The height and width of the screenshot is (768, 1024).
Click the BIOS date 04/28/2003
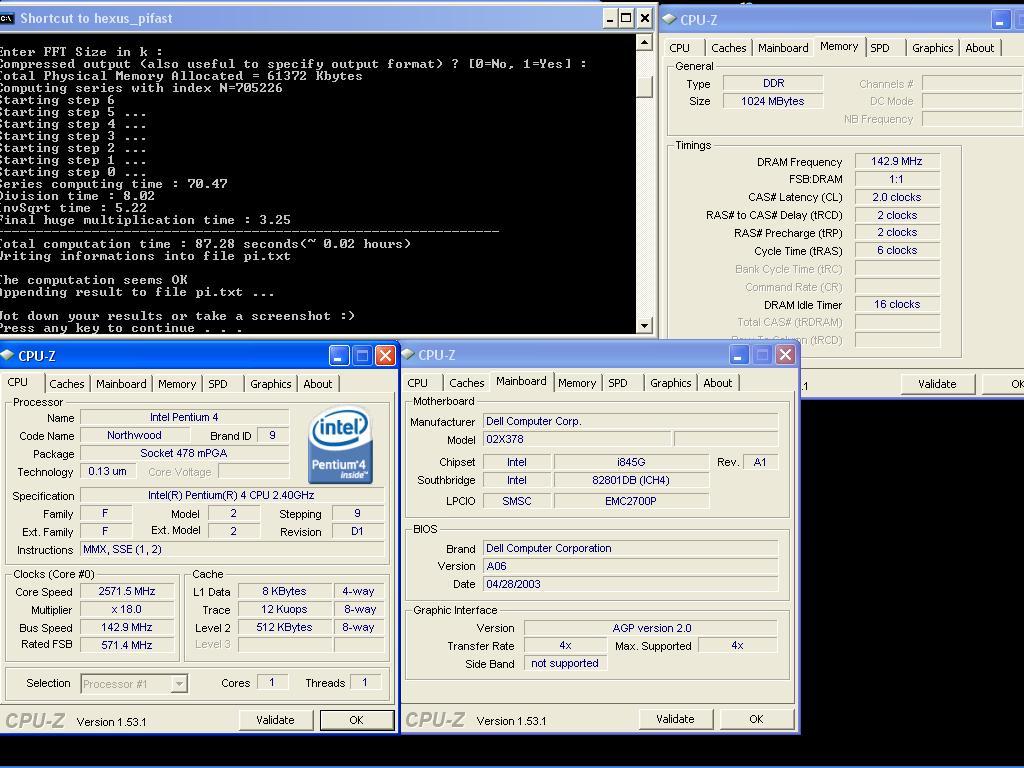pyautogui.click(x=630, y=584)
